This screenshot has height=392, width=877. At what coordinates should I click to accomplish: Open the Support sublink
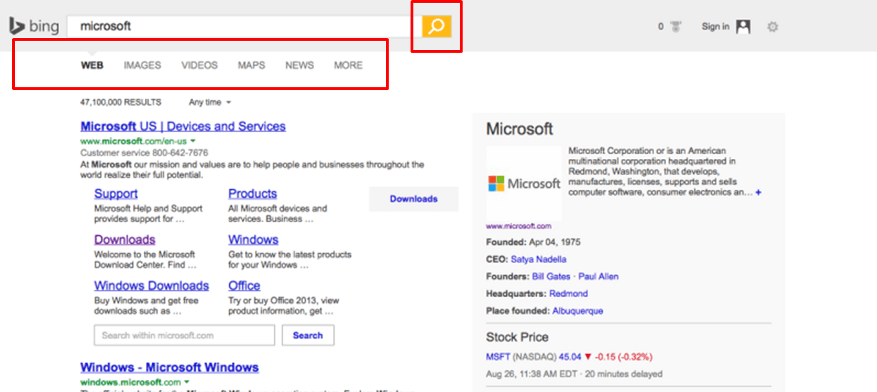coord(116,193)
